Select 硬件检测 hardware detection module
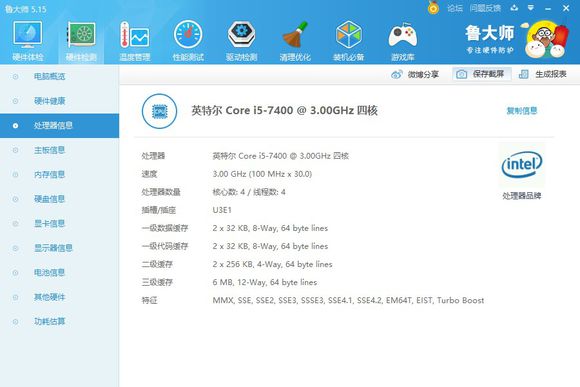This screenshot has height=387, width=580. tap(81, 41)
